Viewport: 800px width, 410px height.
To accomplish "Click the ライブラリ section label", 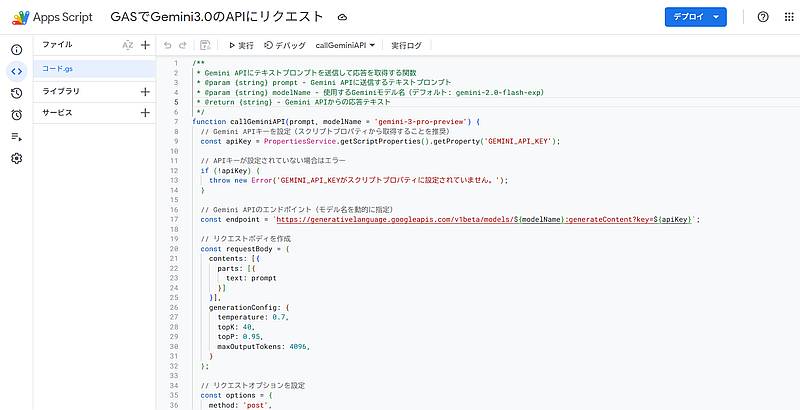I will click(61, 92).
